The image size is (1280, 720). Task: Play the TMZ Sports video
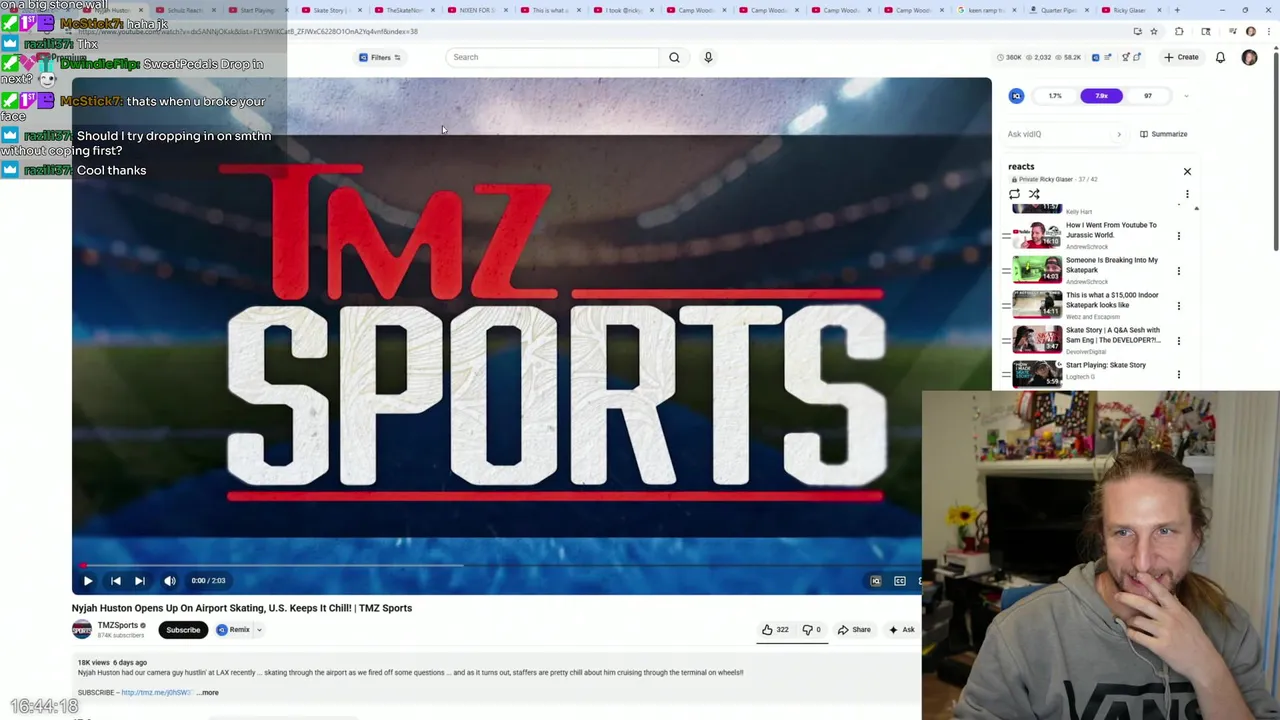pyautogui.click(x=88, y=581)
